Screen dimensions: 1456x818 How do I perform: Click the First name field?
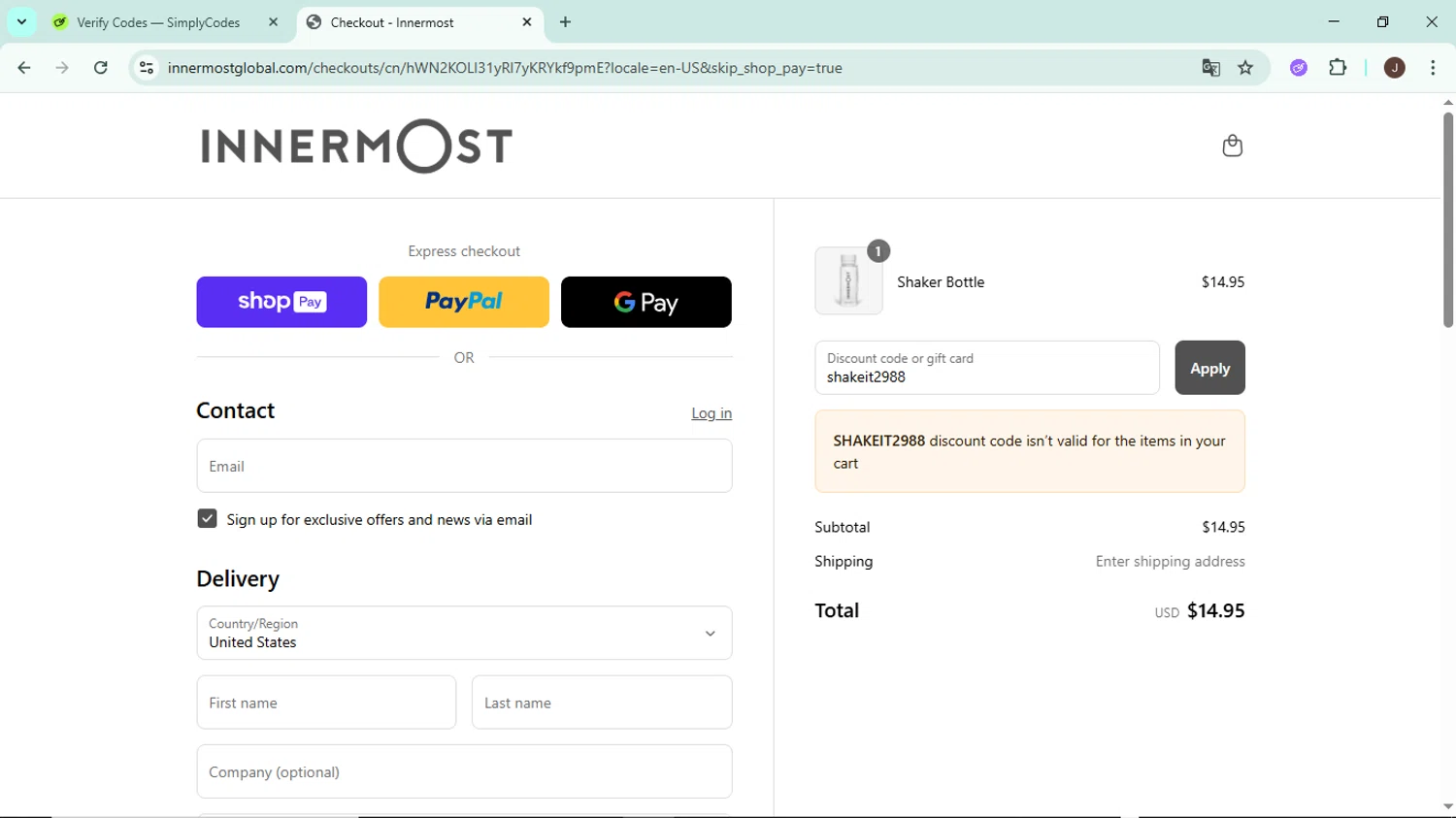click(x=326, y=703)
